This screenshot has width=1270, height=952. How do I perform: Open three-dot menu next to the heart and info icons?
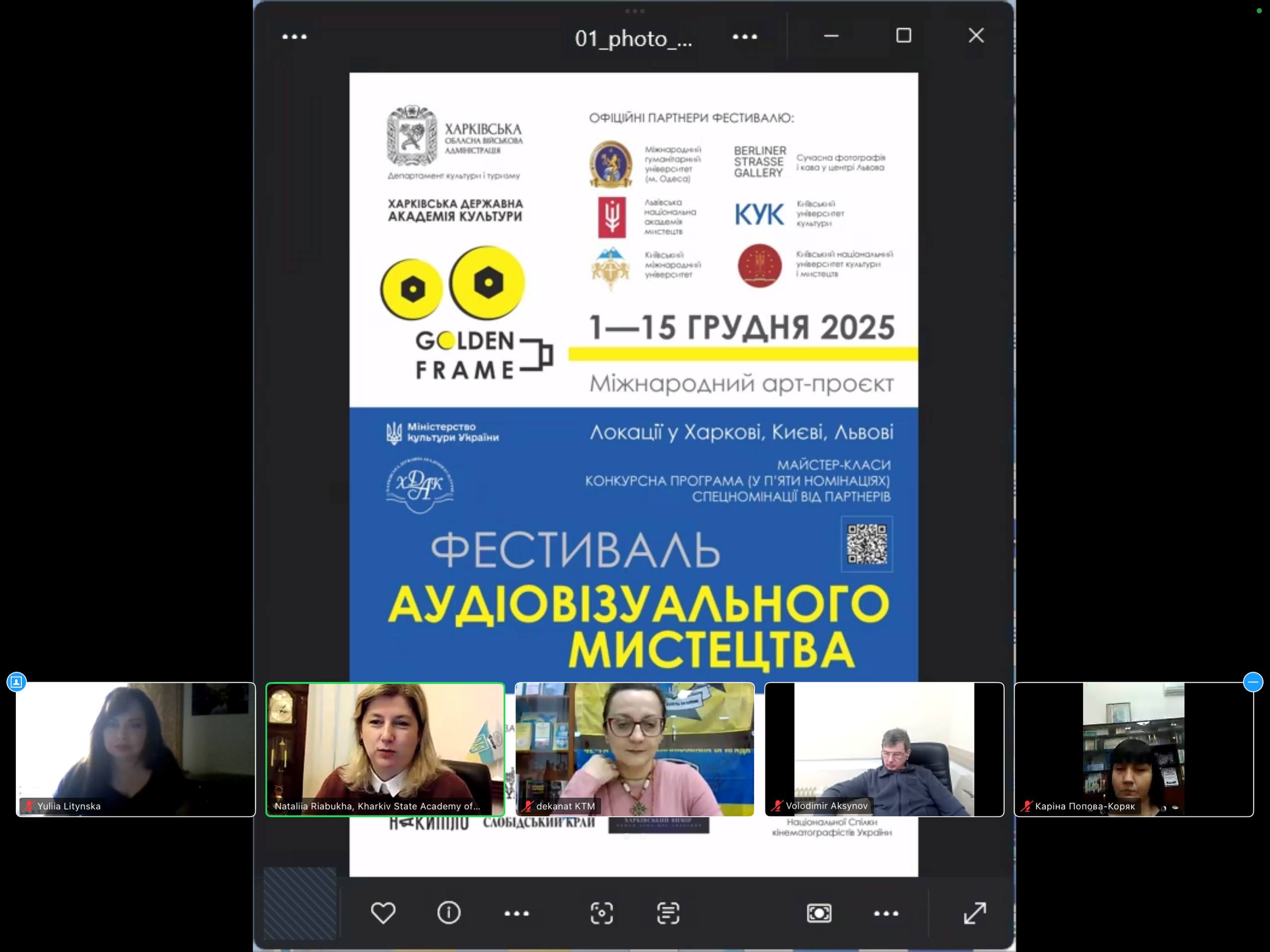[516, 913]
